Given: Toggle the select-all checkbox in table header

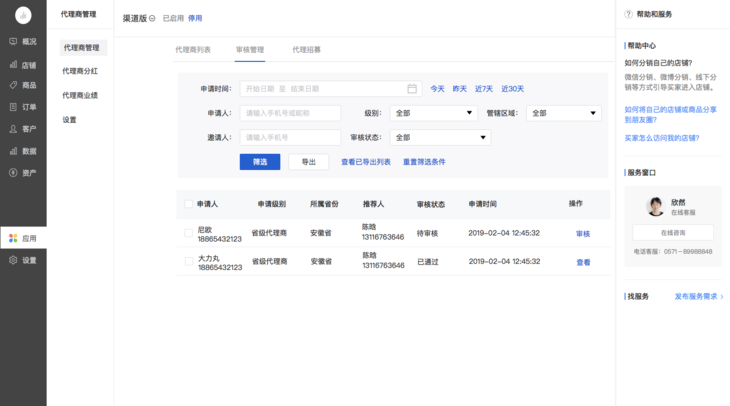Looking at the screenshot, I should [x=188, y=204].
